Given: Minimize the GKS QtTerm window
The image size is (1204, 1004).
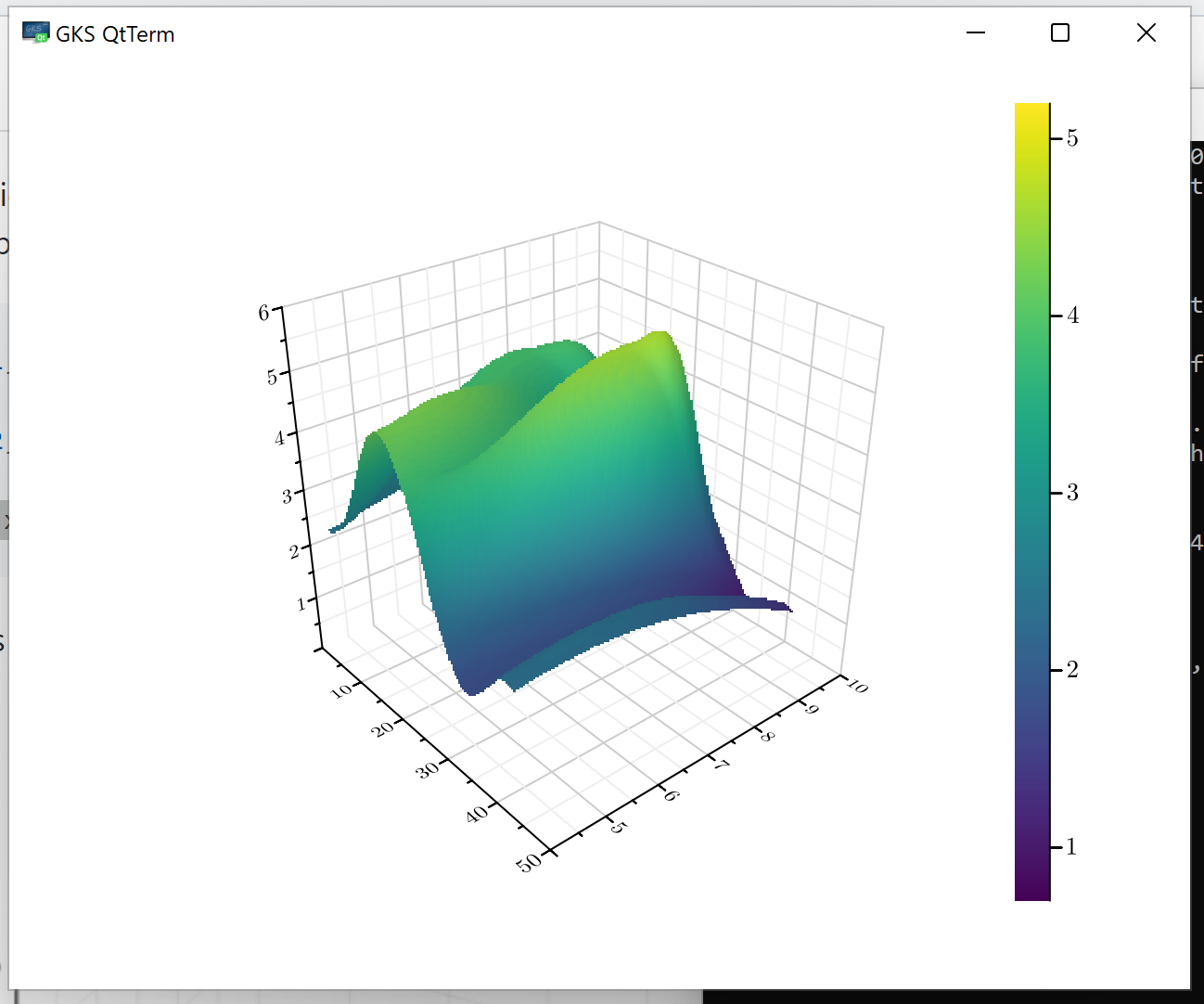Looking at the screenshot, I should click(976, 33).
